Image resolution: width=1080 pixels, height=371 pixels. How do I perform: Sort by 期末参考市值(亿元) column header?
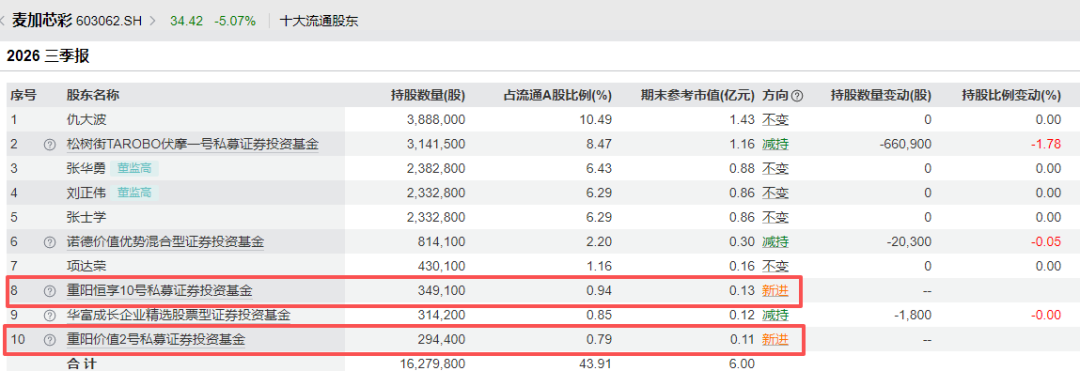pyautogui.click(x=697, y=96)
